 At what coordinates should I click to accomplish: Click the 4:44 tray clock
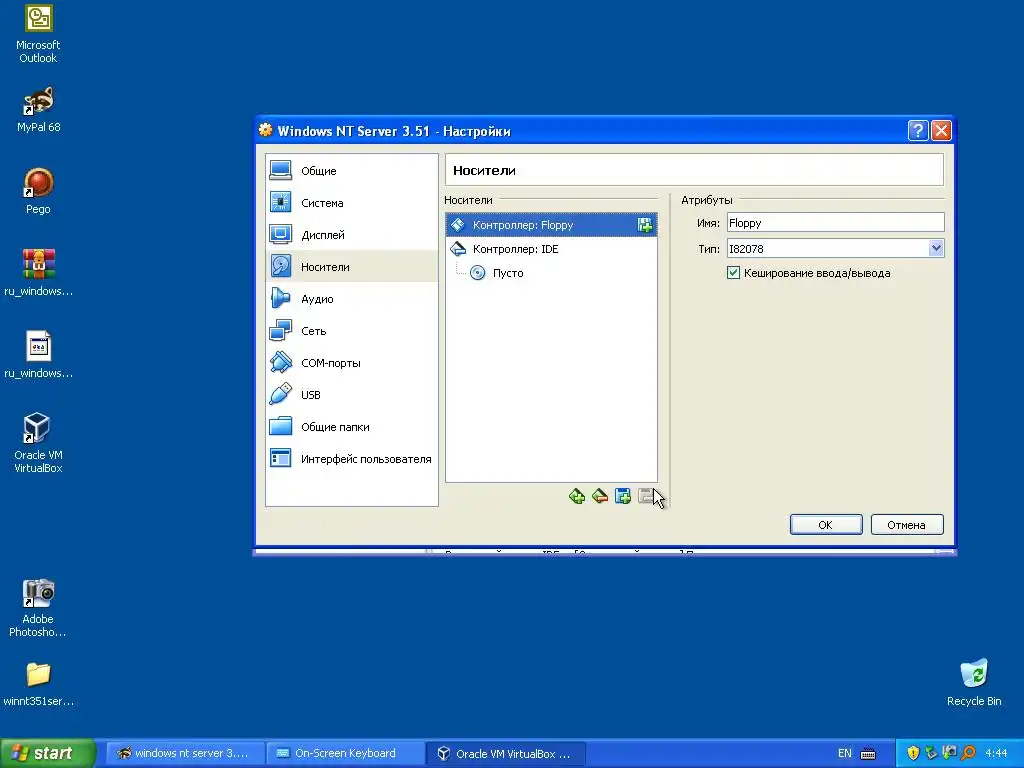996,753
